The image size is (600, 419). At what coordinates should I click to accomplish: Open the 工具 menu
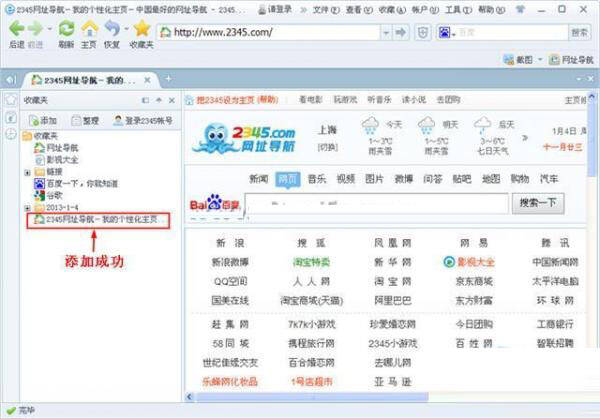point(458,10)
